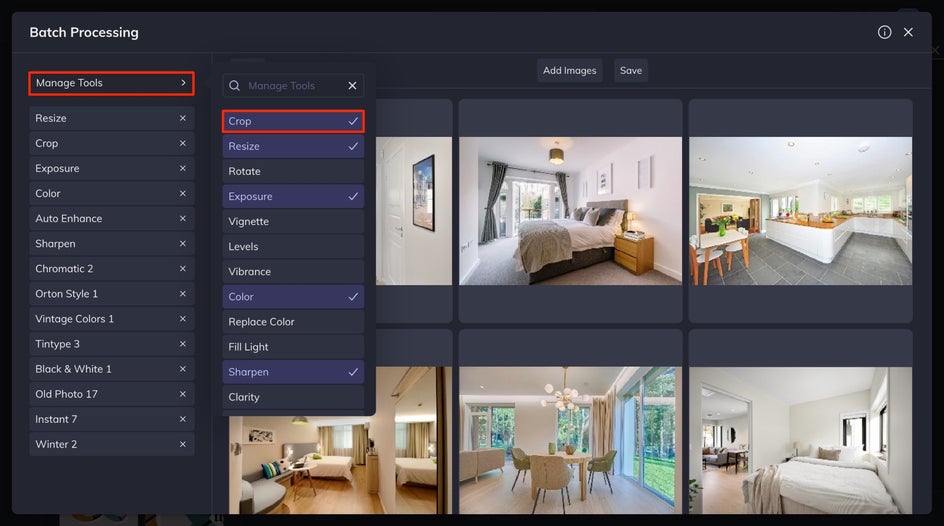The height and width of the screenshot is (526, 944).
Task: Select Replace Color from tools menu
Action: (x=293, y=322)
